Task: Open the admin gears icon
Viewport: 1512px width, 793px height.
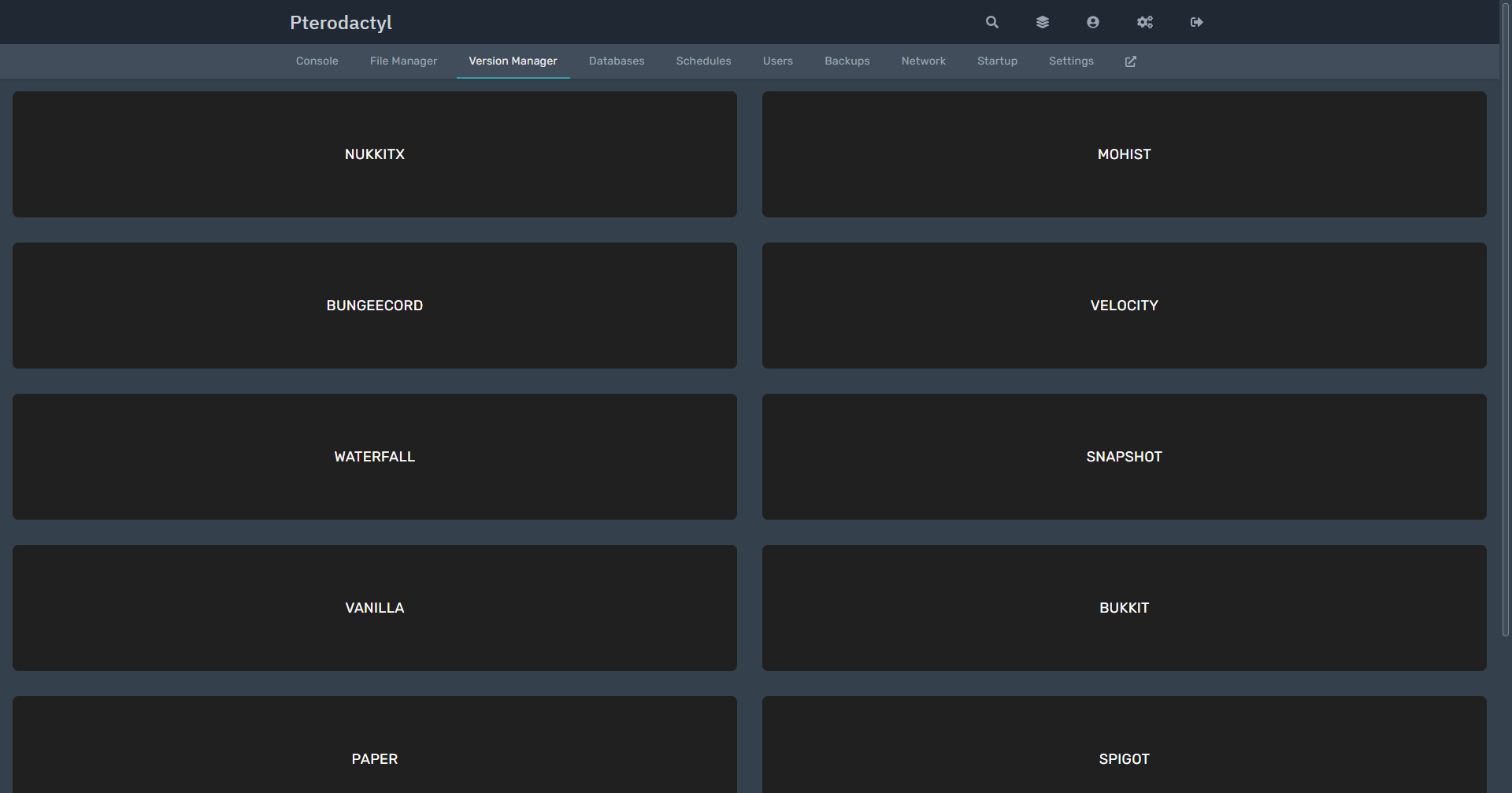Action: [1144, 22]
